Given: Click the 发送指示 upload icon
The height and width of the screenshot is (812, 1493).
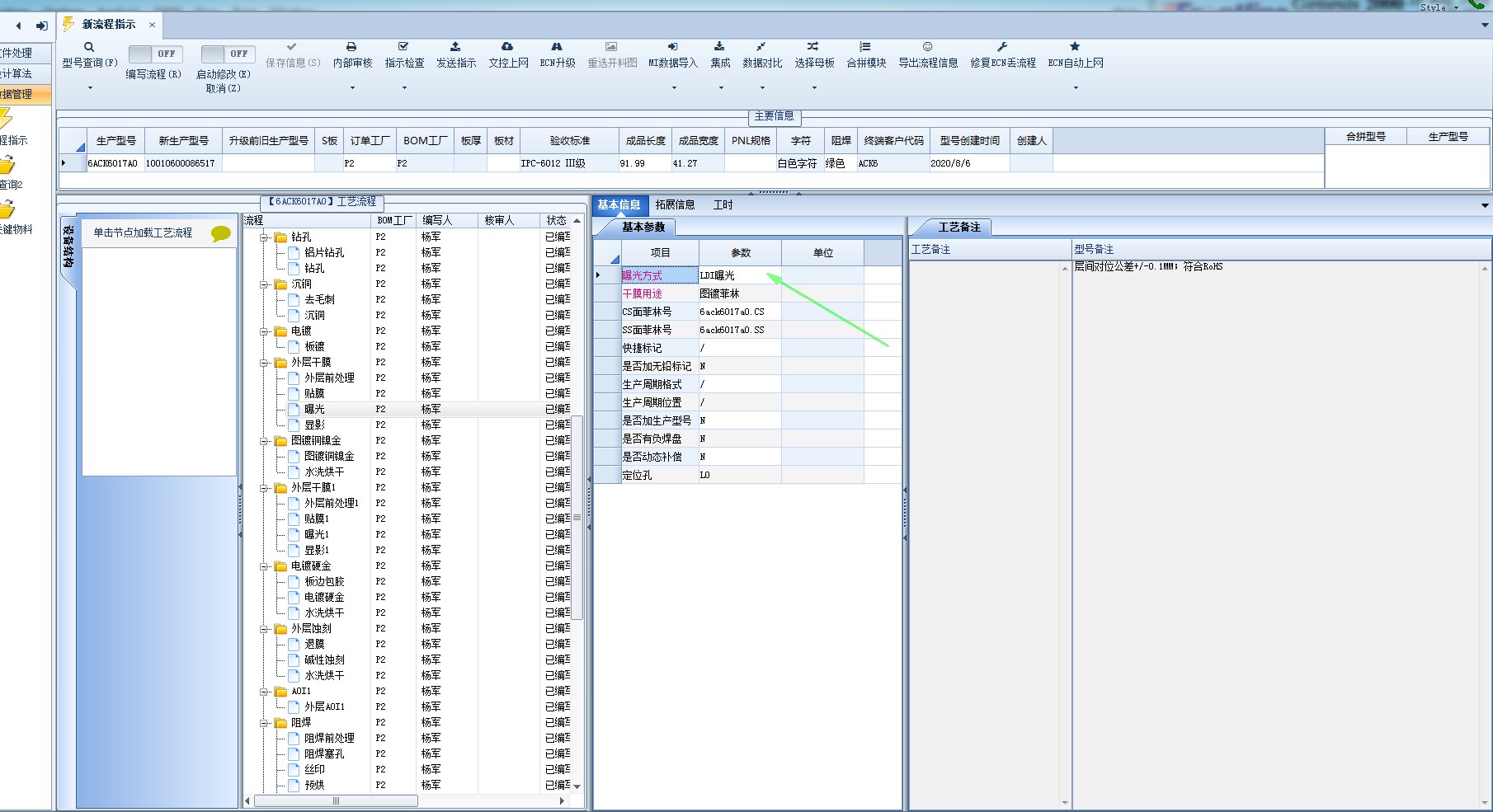Looking at the screenshot, I should (x=455, y=47).
